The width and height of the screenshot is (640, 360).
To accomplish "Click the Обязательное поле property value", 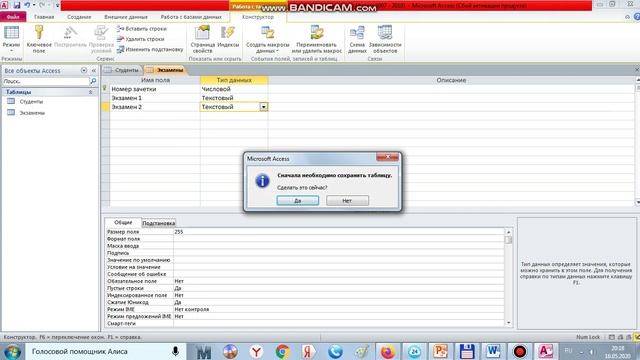I will (339, 281).
